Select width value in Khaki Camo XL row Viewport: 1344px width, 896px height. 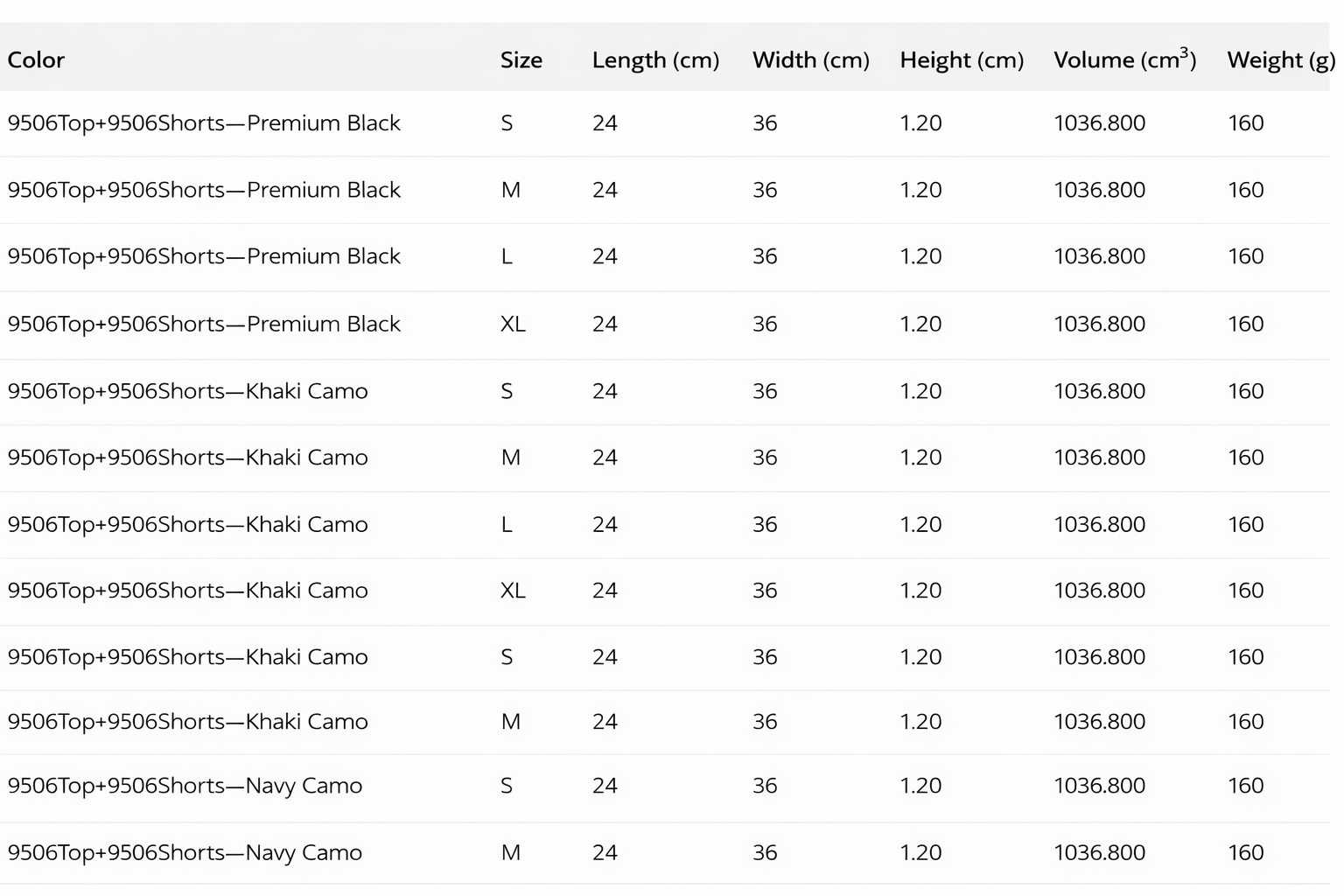click(x=765, y=591)
